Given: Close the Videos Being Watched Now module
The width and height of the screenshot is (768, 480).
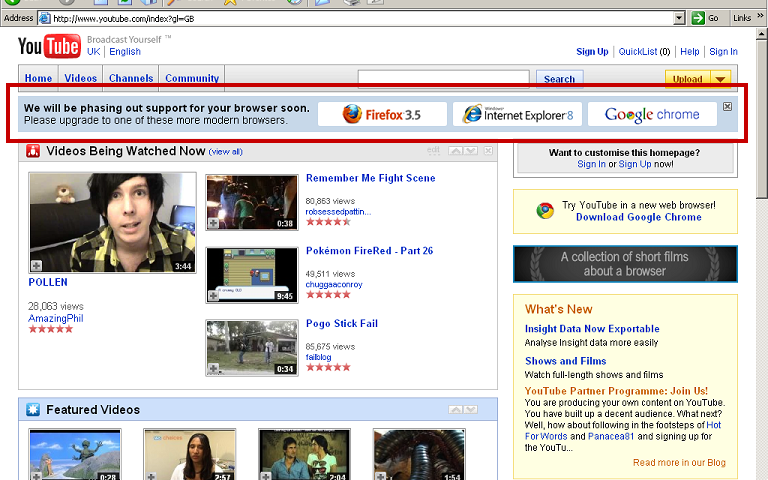Looking at the screenshot, I should click(488, 151).
